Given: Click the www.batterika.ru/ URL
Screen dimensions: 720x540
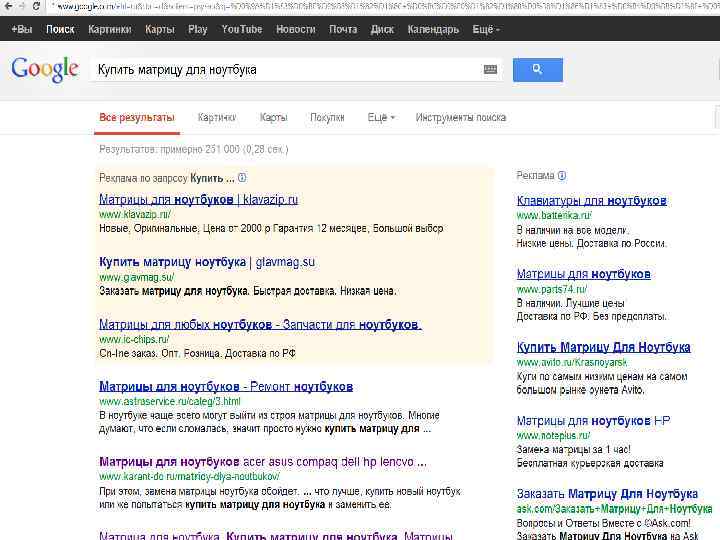Looking at the screenshot, I should click(554, 215).
